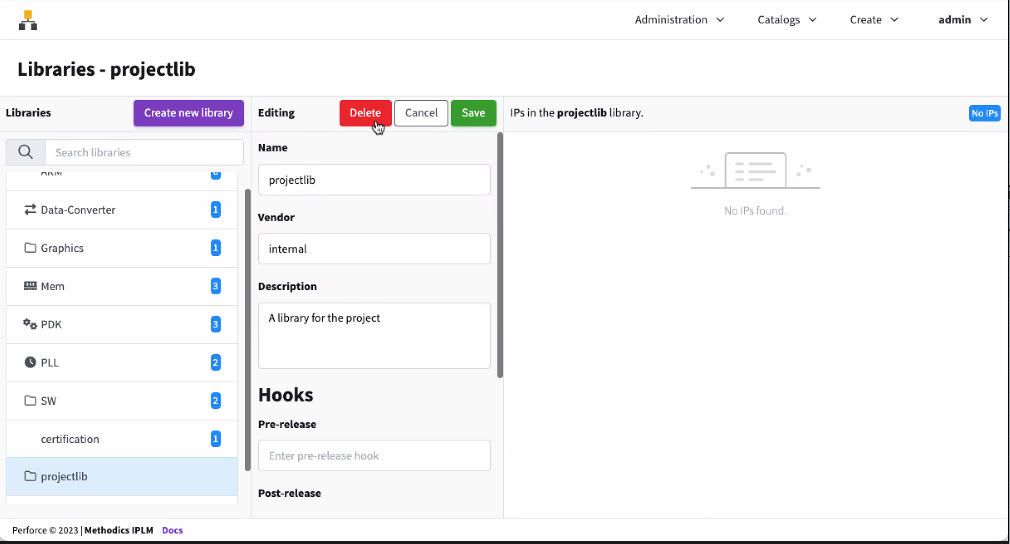
Task: Open the admin user menu
Action: 962,20
